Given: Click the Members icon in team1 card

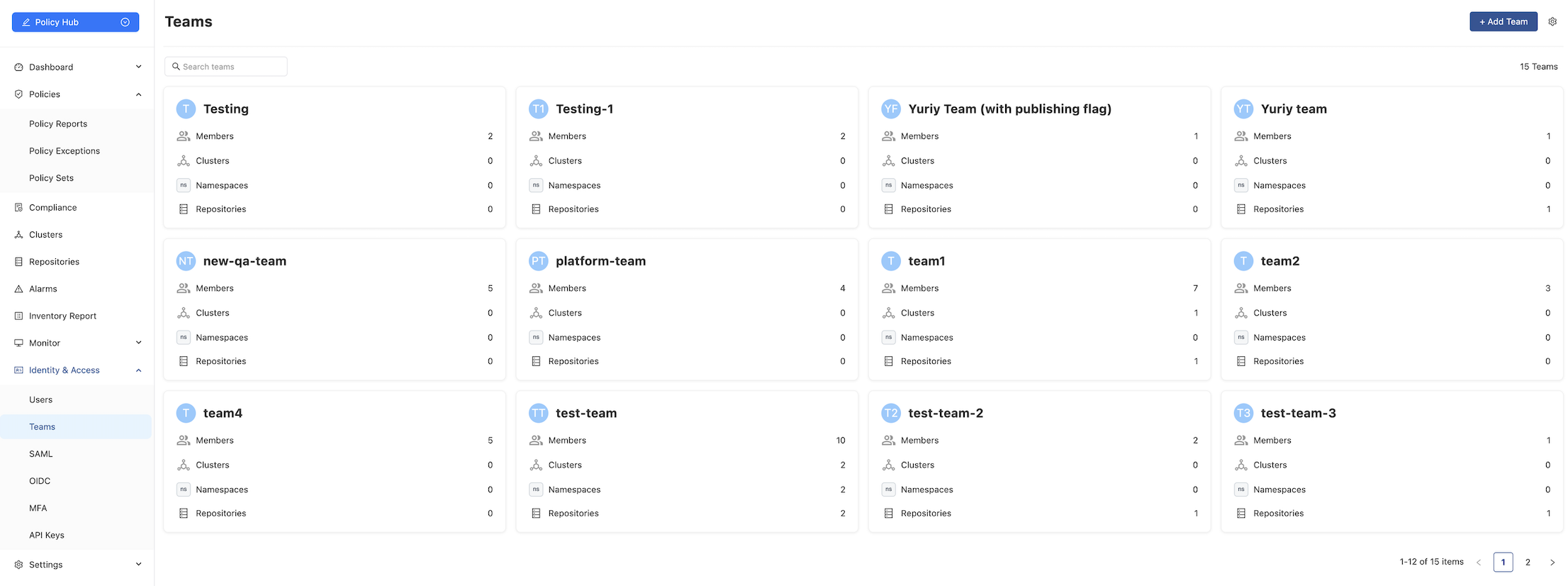Looking at the screenshot, I should [x=888, y=288].
